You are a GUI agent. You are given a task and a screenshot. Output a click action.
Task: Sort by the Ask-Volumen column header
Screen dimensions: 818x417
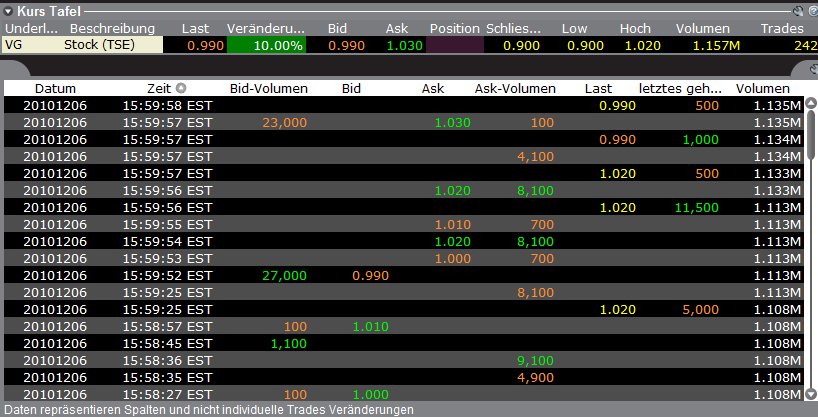click(x=515, y=88)
